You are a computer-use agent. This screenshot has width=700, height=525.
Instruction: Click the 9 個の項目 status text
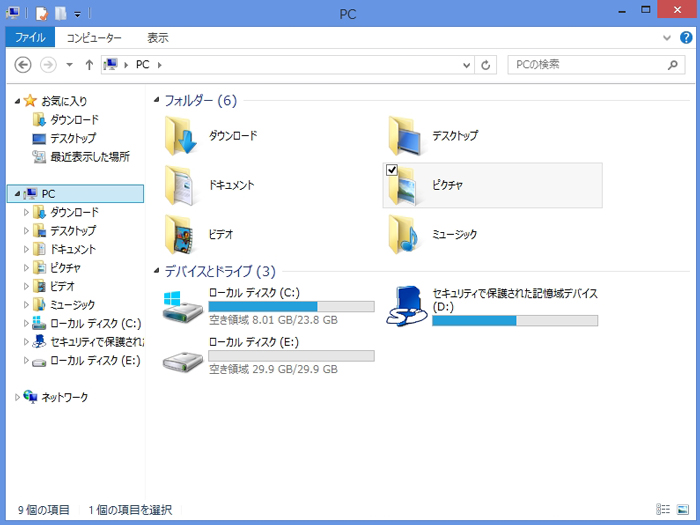[x=44, y=510]
